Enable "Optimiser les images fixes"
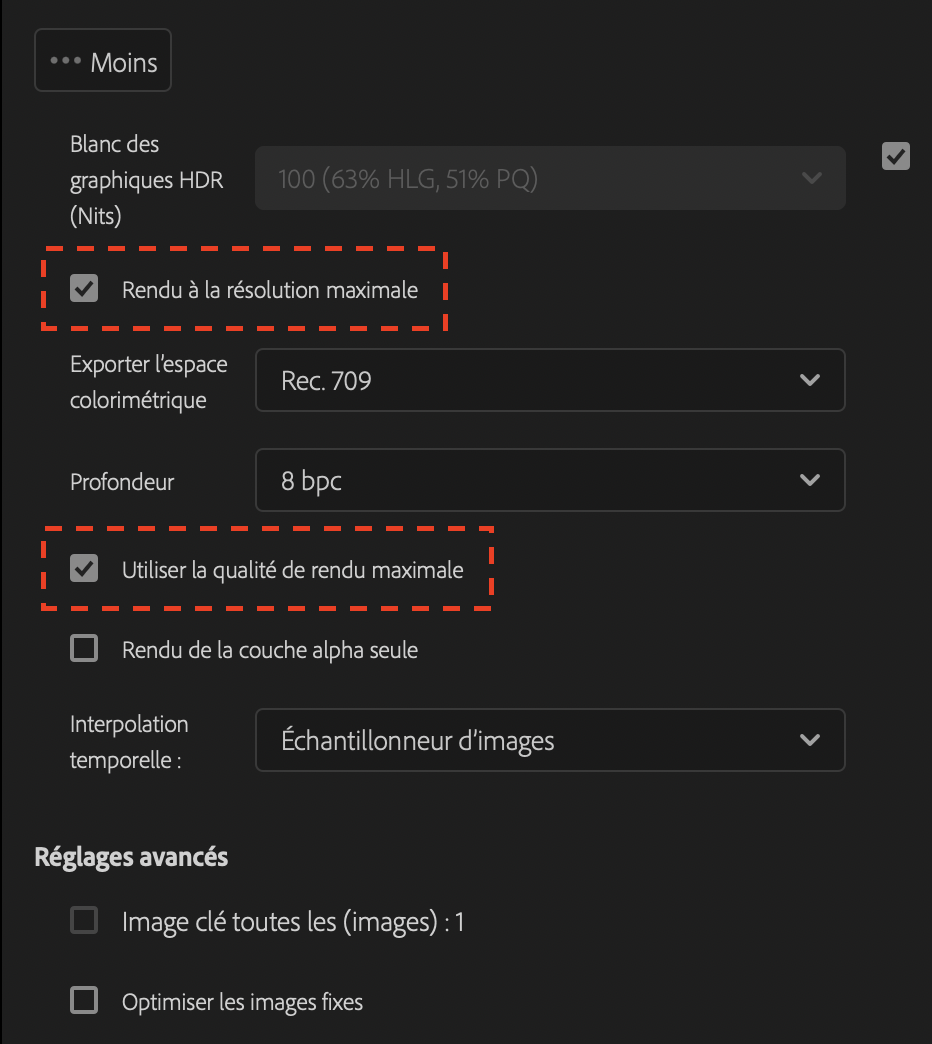 tap(84, 1001)
